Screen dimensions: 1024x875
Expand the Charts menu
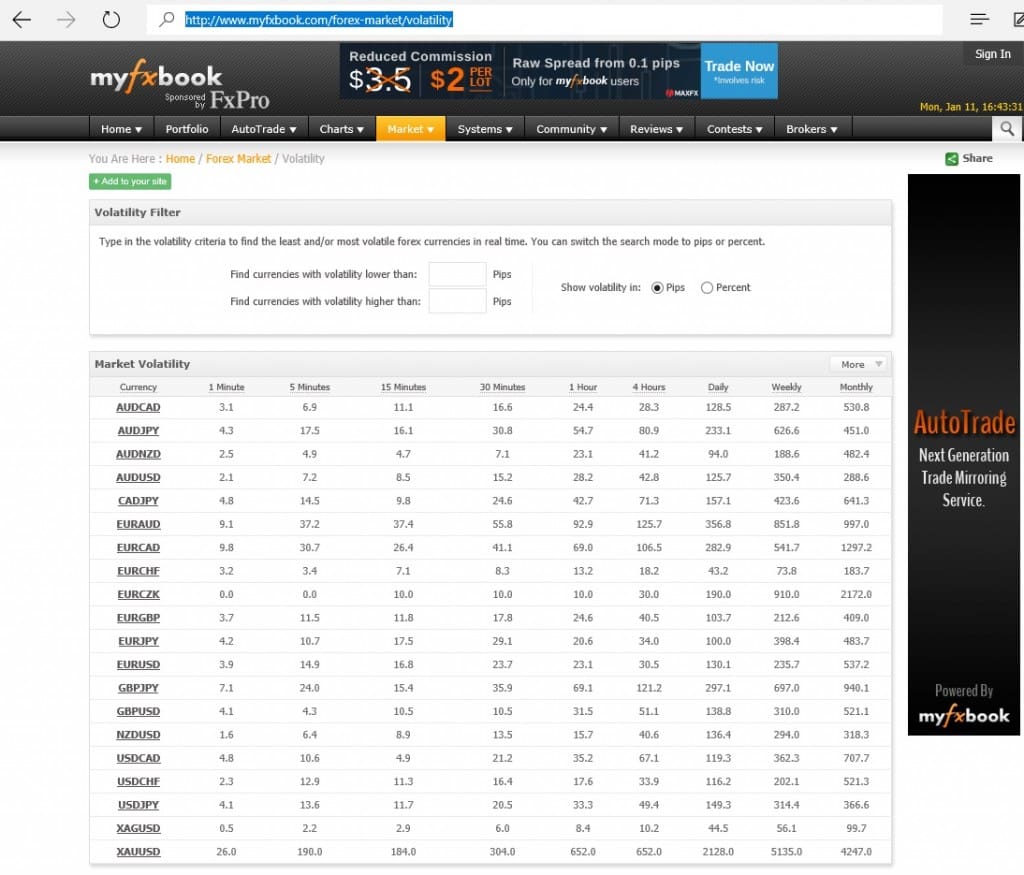[342, 129]
